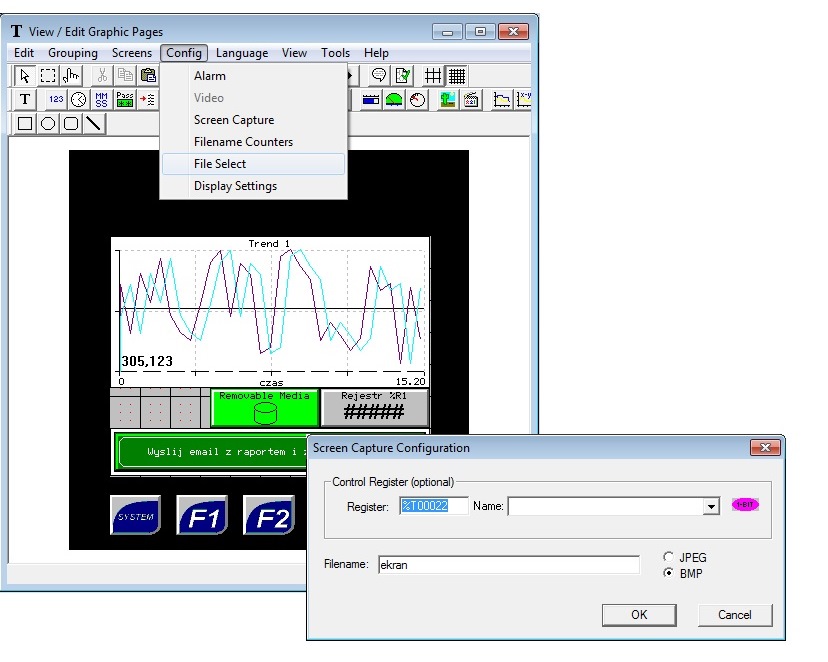Toggle the coarse grid icon

coord(433,76)
